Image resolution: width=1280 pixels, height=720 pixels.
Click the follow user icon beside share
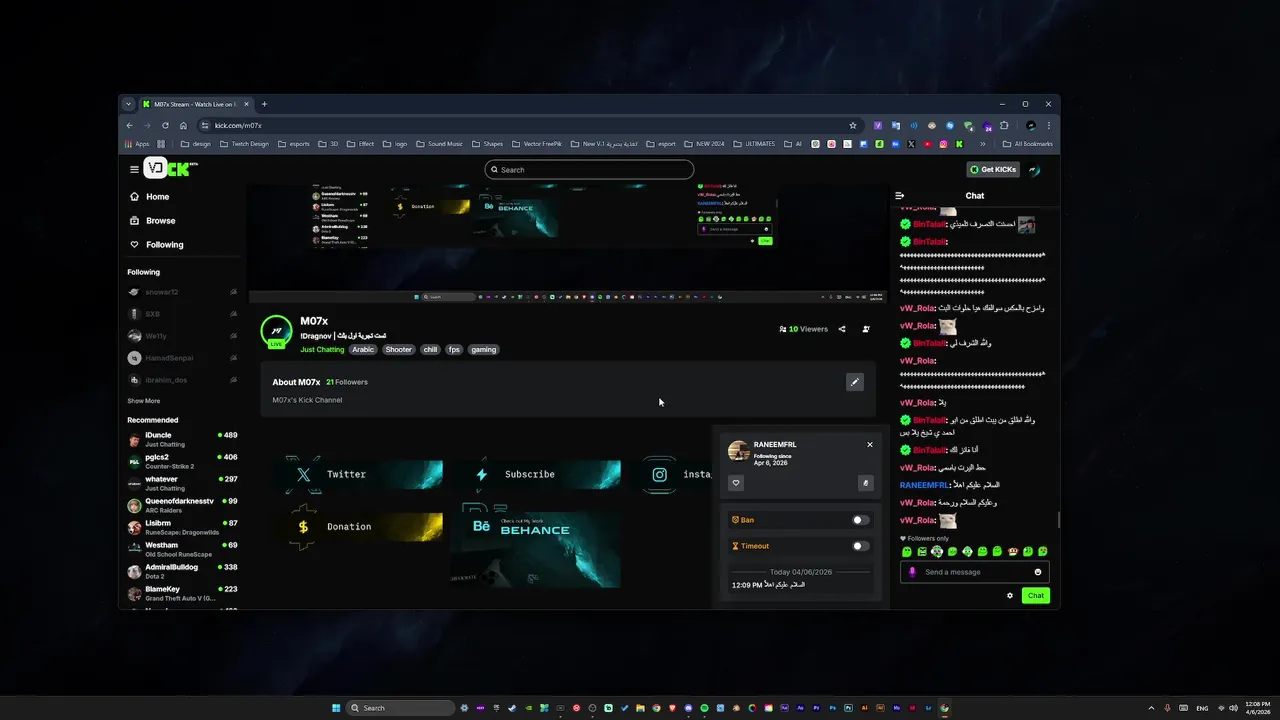point(866,329)
